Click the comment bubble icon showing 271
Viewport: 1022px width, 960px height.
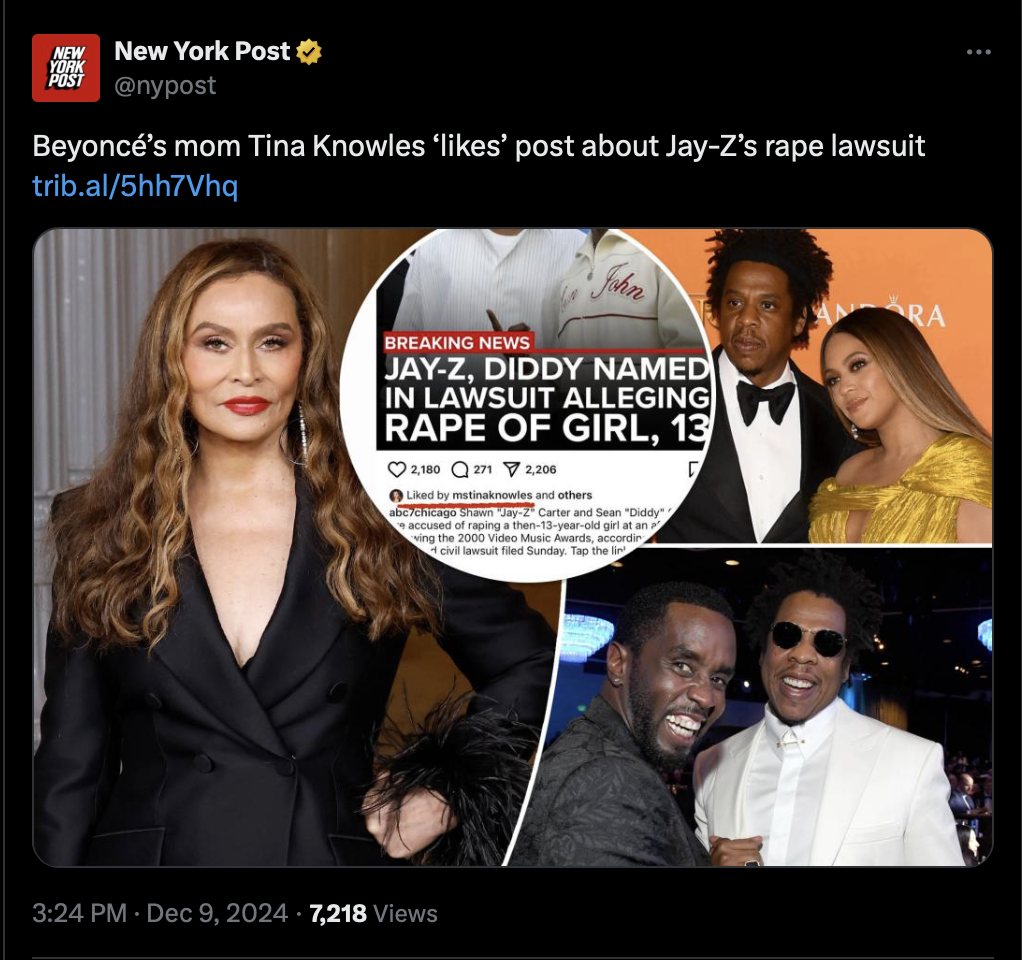[460, 469]
